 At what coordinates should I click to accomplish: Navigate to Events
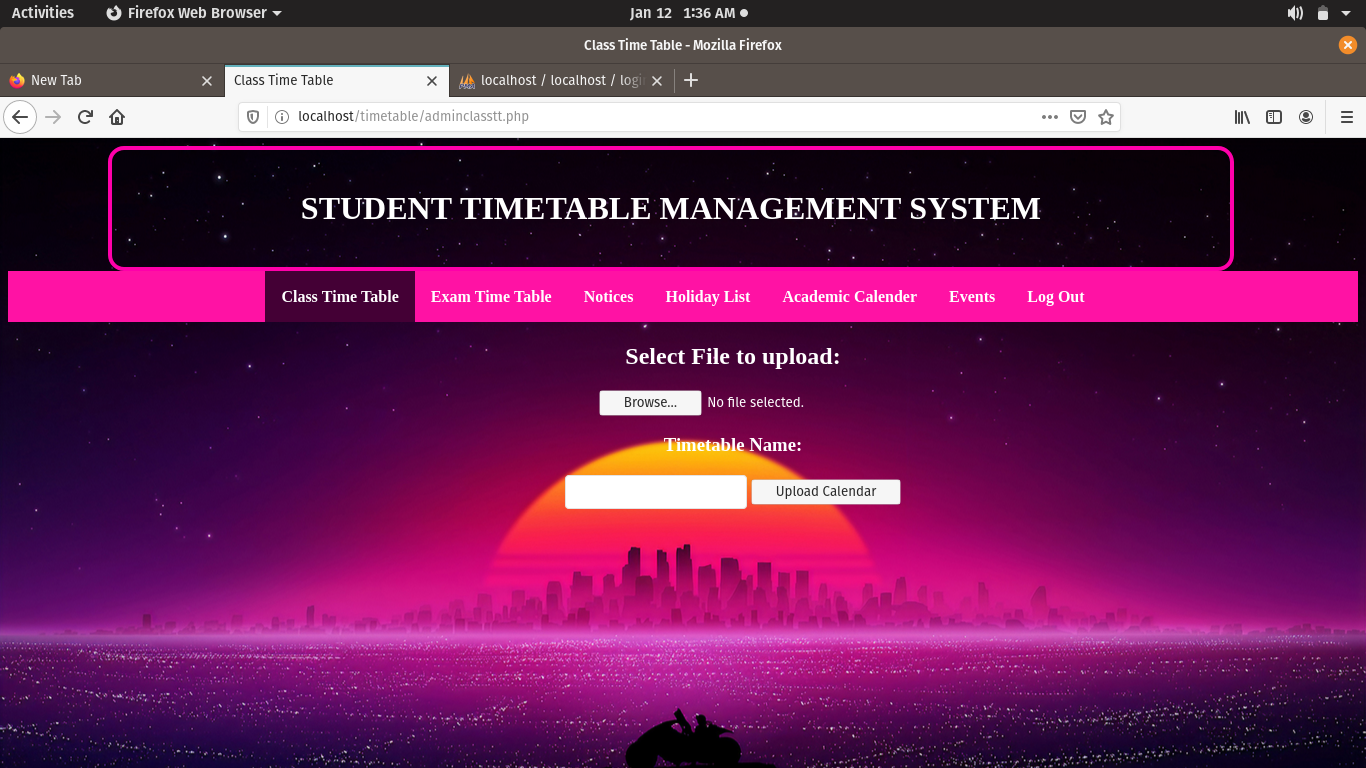coord(972,297)
